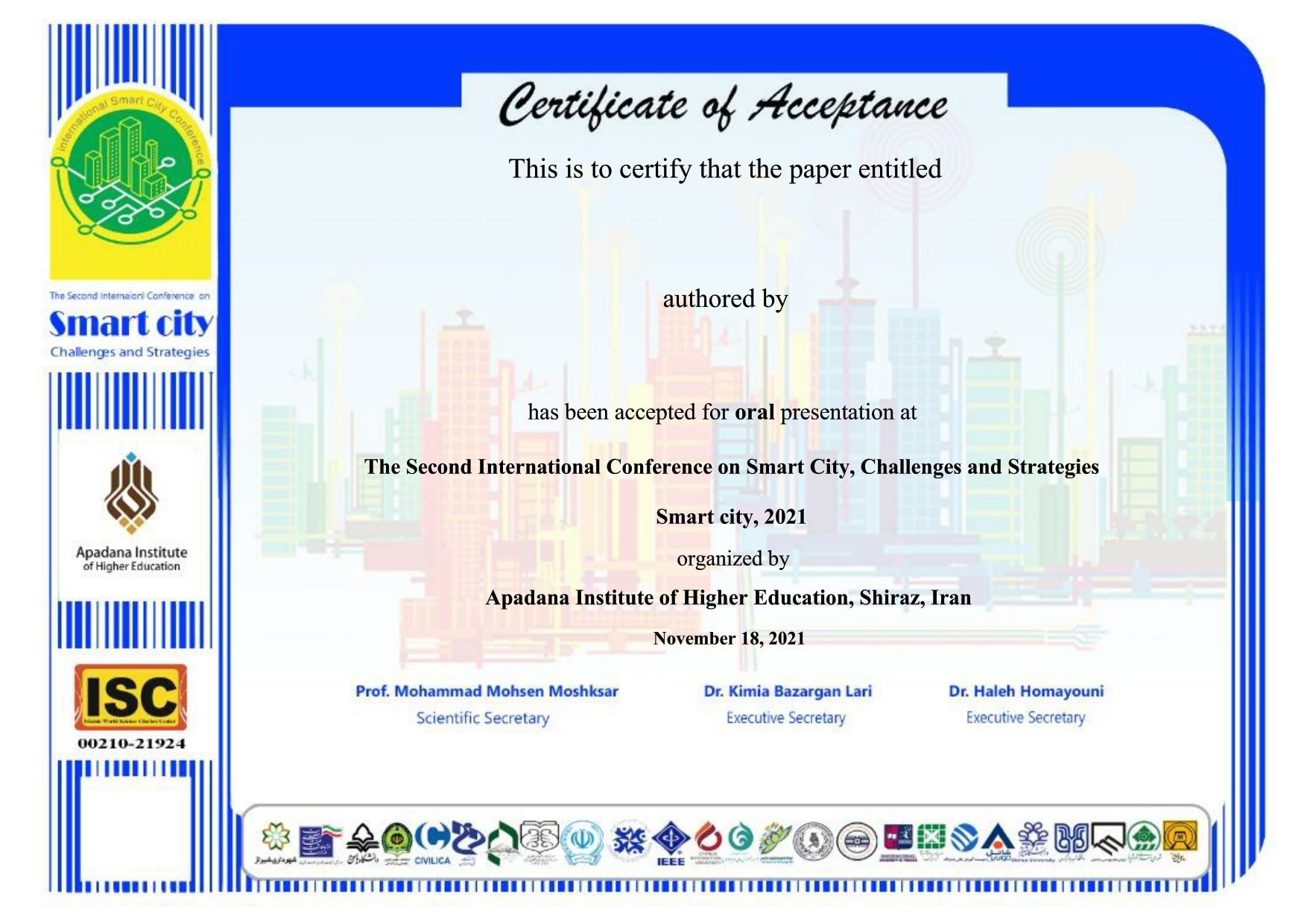
Task: Click the orange ISC logo
Action: click(130, 697)
